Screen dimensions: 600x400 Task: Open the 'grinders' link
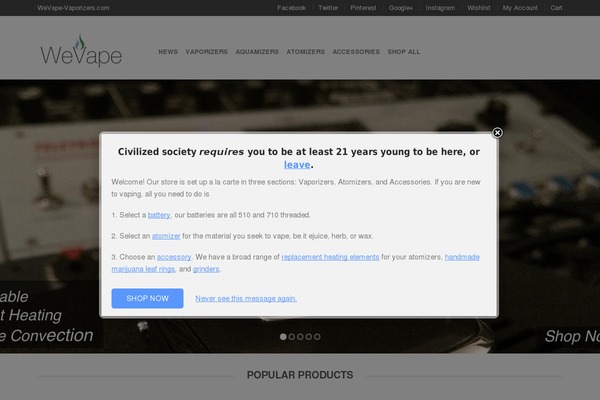point(206,269)
